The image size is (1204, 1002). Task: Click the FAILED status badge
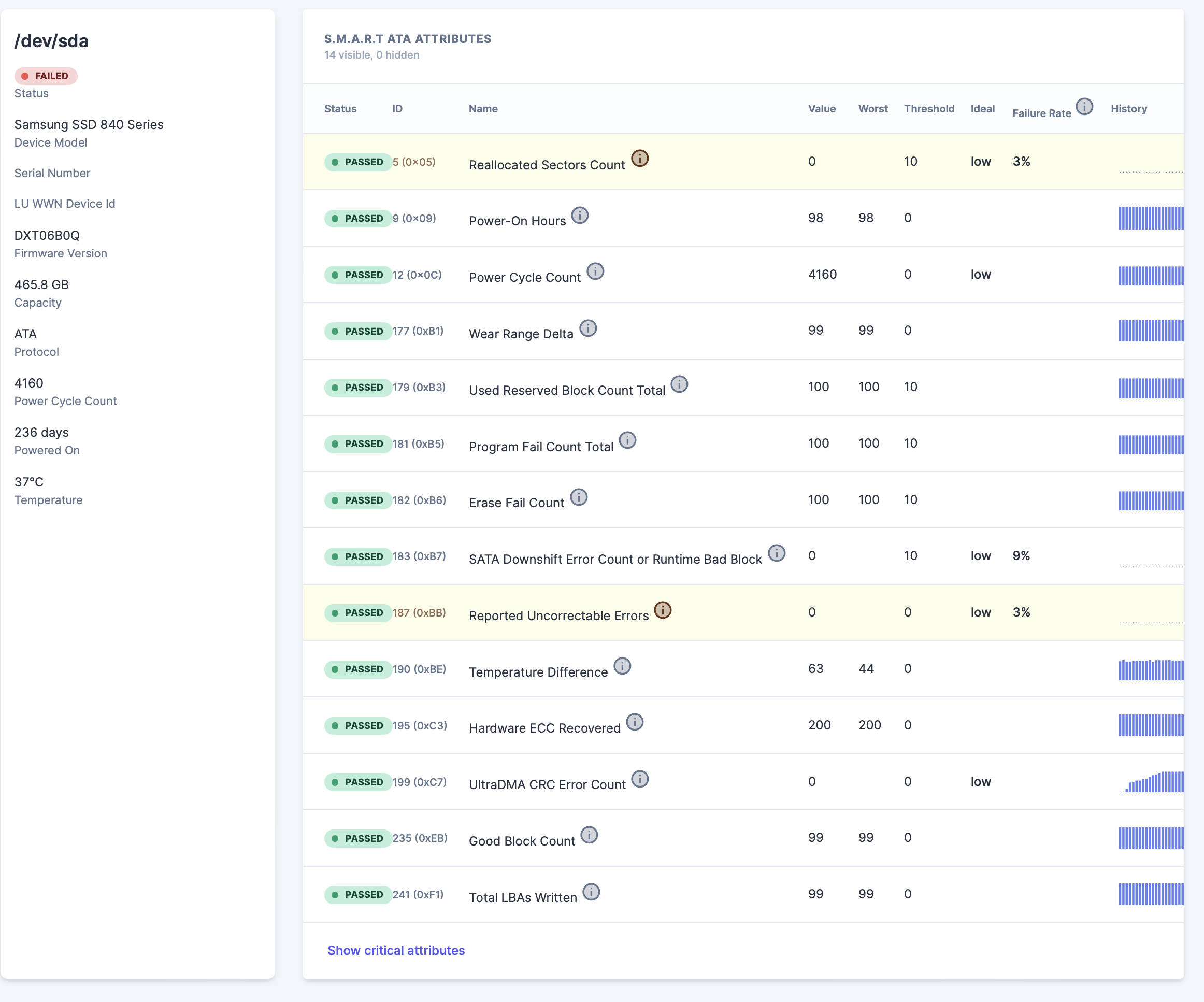[46, 75]
